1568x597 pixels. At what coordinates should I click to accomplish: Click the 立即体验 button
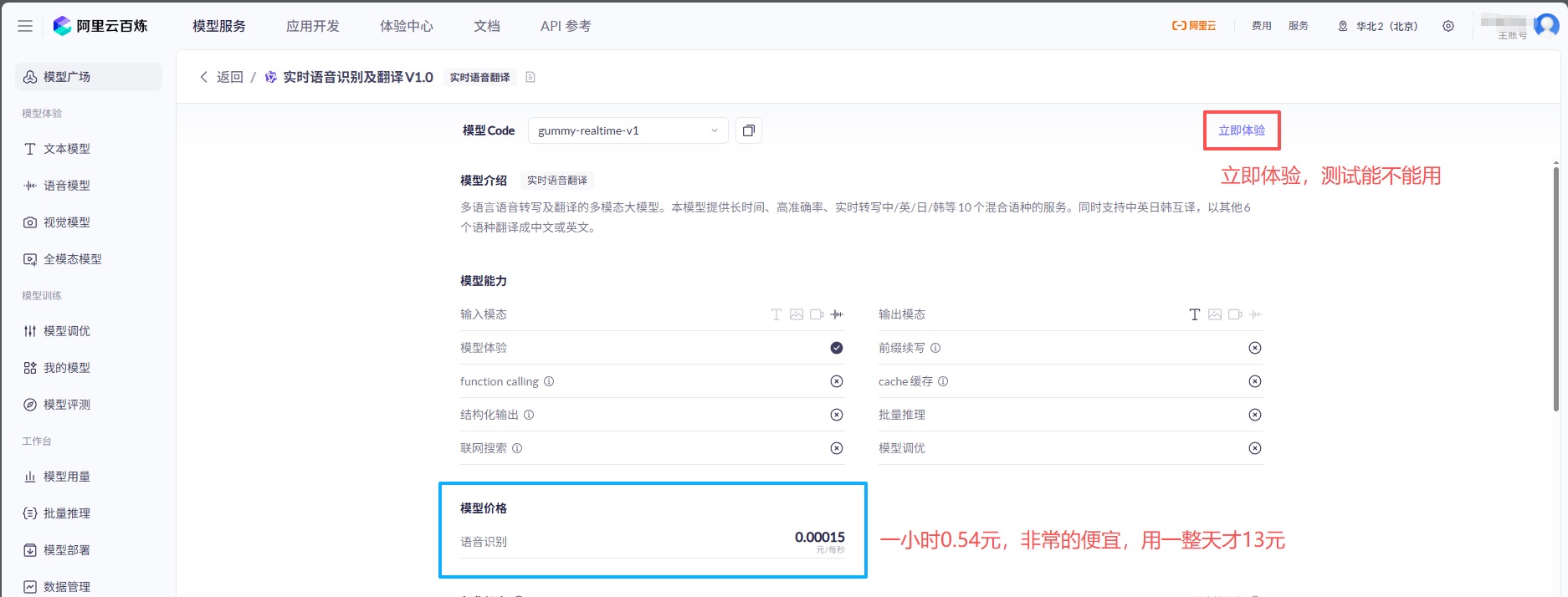tap(1242, 130)
